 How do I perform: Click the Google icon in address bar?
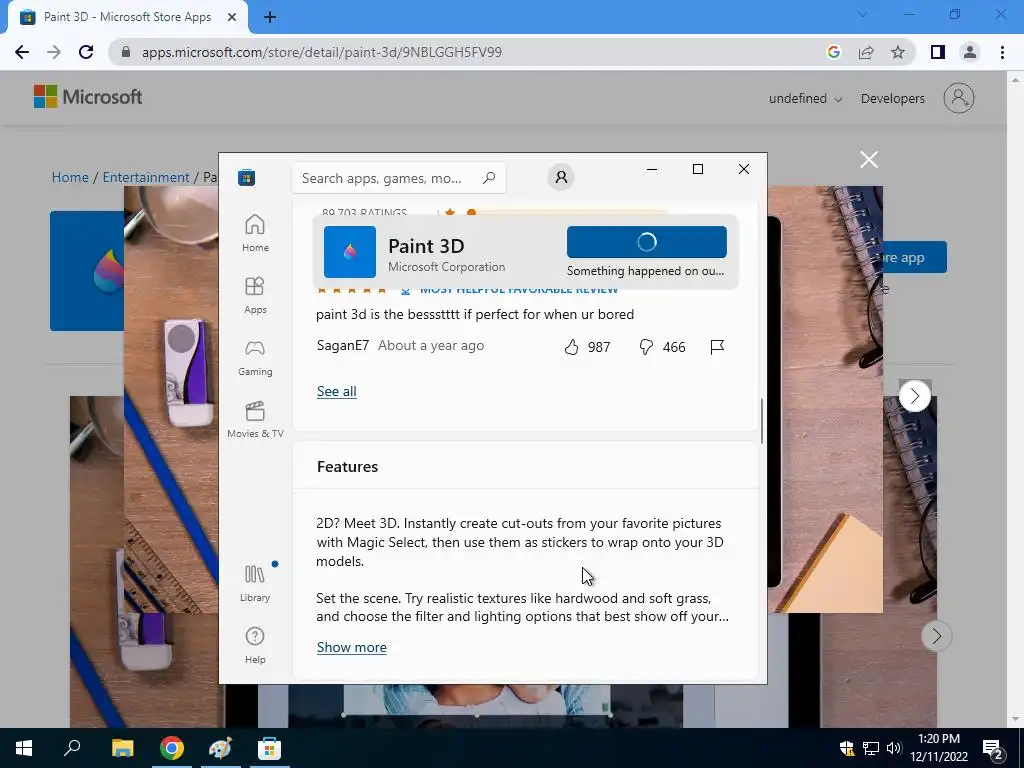click(x=833, y=52)
